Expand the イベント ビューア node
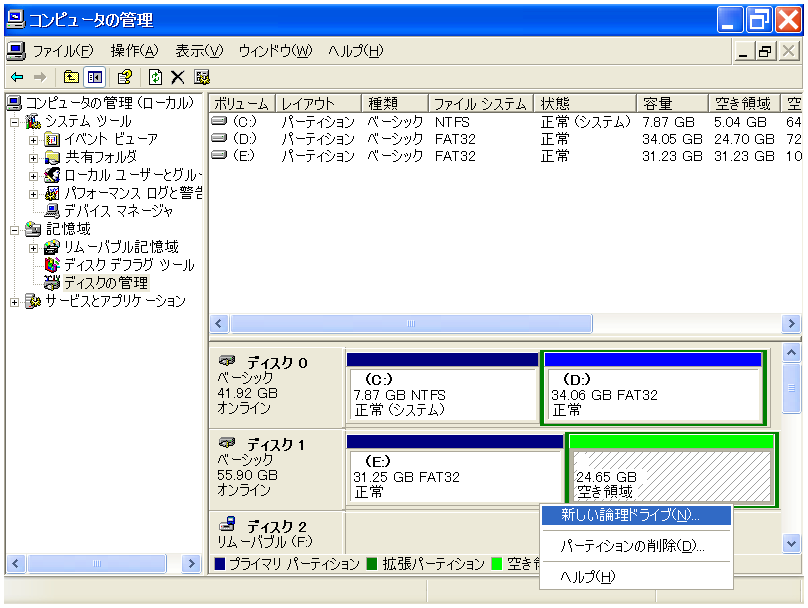The height and width of the screenshot is (608, 808). pos(33,140)
